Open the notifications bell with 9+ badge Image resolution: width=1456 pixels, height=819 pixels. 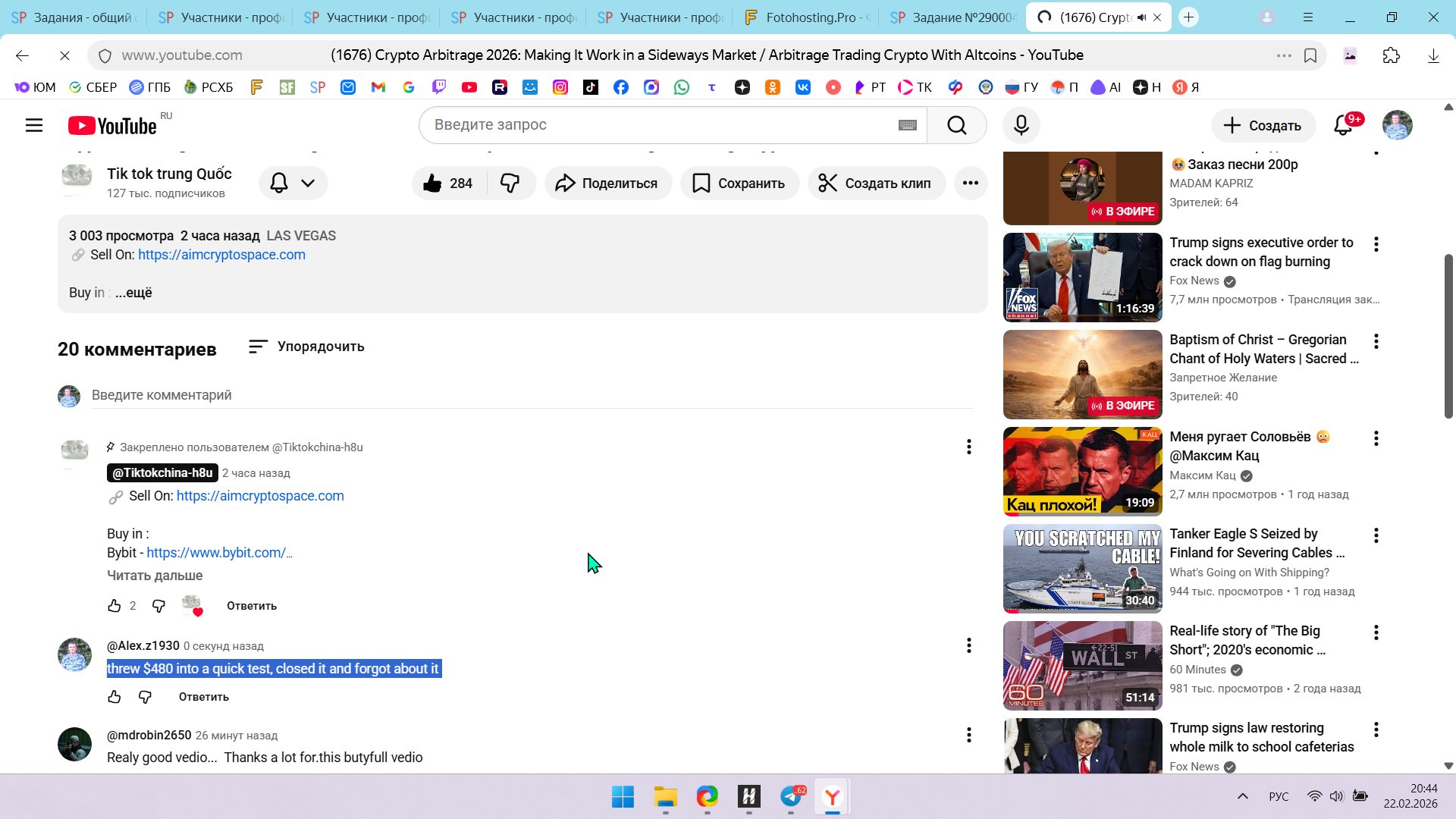(x=1343, y=125)
